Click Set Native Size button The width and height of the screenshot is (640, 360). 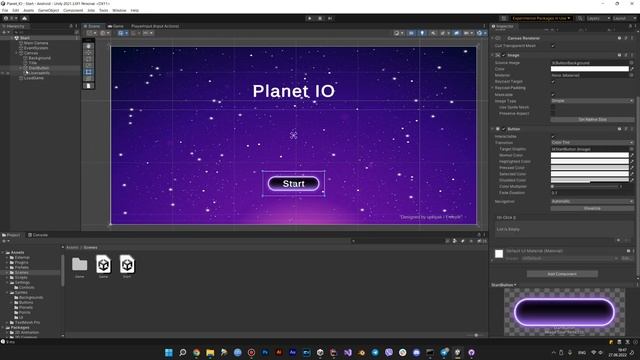(592, 120)
